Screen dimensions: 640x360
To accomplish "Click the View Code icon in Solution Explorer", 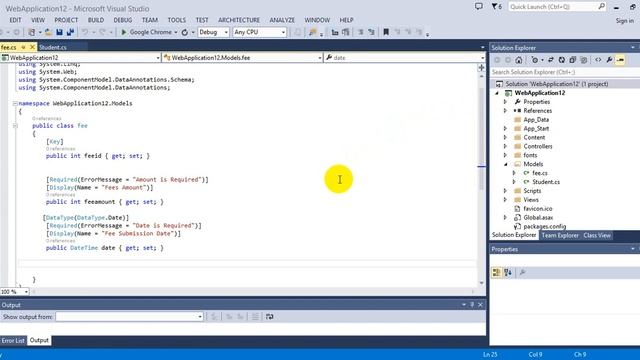I will [598, 60].
